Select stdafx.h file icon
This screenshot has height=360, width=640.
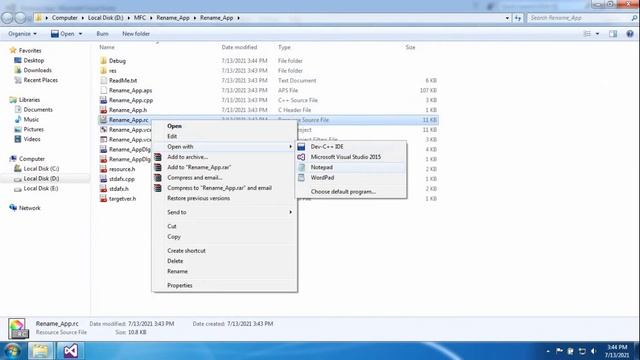click(x=103, y=189)
